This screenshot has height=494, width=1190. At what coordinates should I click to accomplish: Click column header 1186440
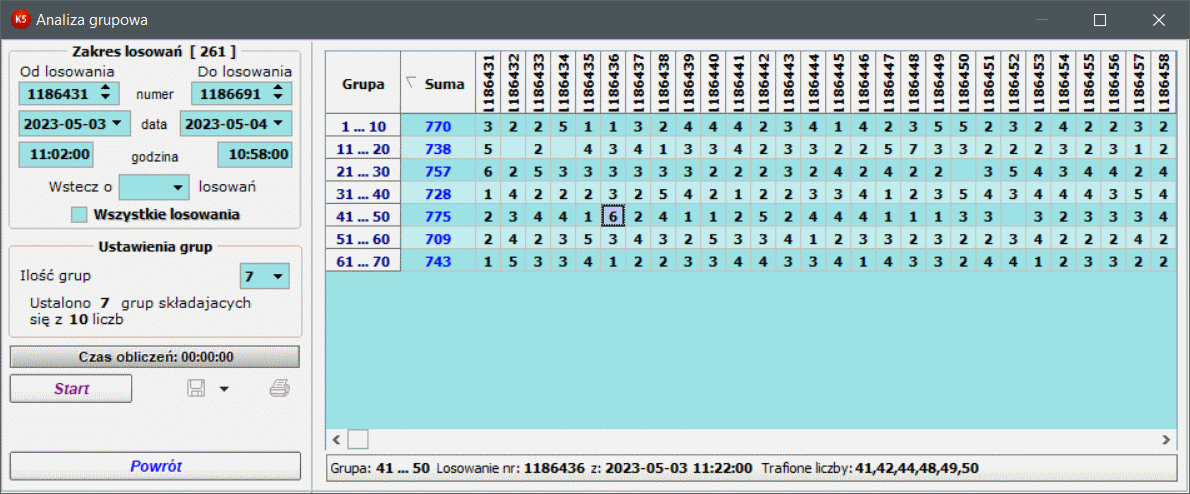pyautogui.click(x=713, y=83)
